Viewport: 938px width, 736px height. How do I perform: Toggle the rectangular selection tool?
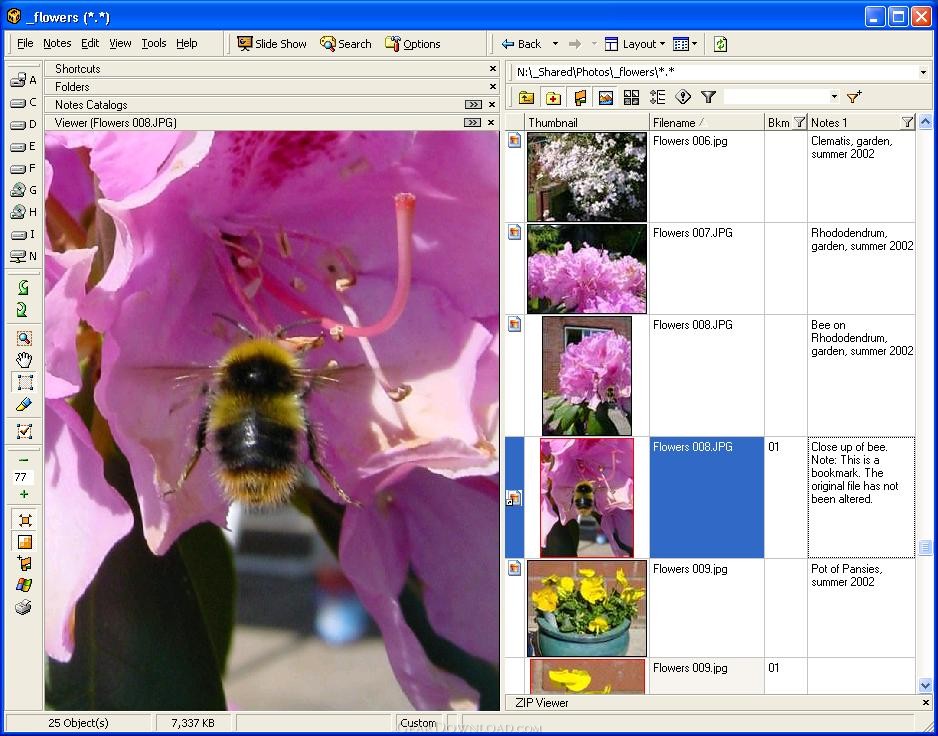(x=24, y=382)
